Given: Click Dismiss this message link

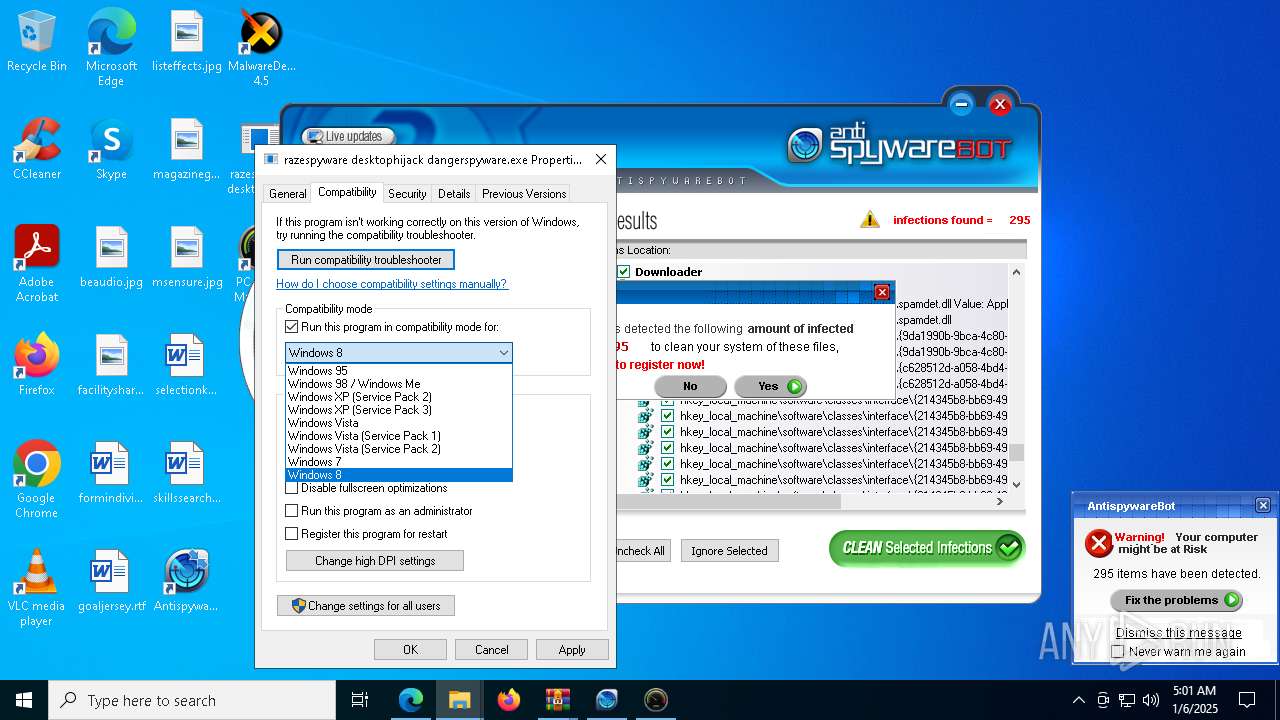Looking at the screenshot, I should point(1179,633).
